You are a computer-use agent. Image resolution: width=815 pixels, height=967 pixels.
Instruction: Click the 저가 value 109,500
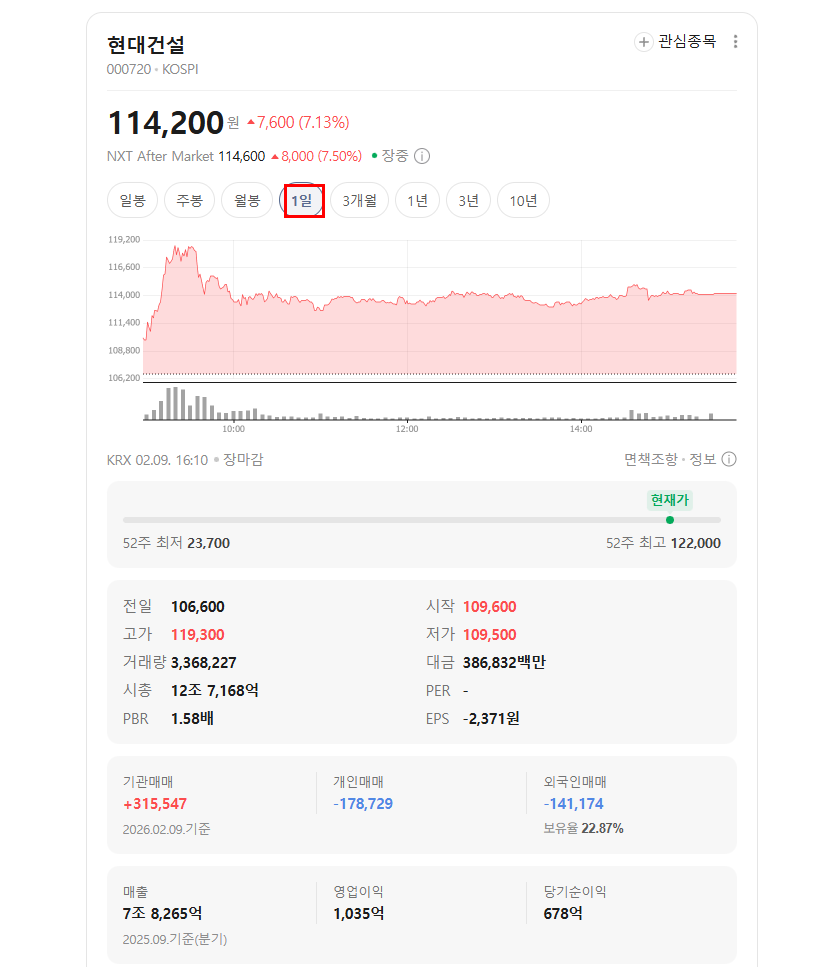(x=489, y=635)
